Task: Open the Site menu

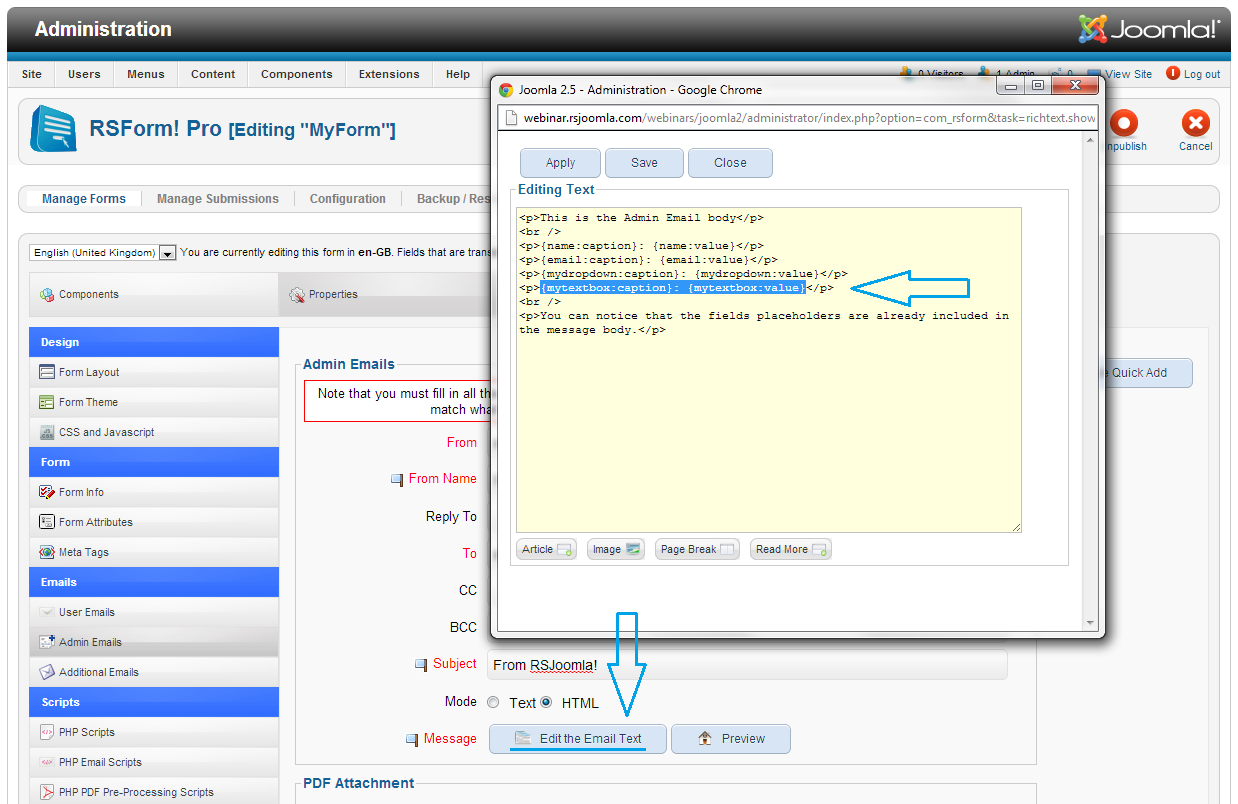Action: pyautogui.click(x=32, y=74)
